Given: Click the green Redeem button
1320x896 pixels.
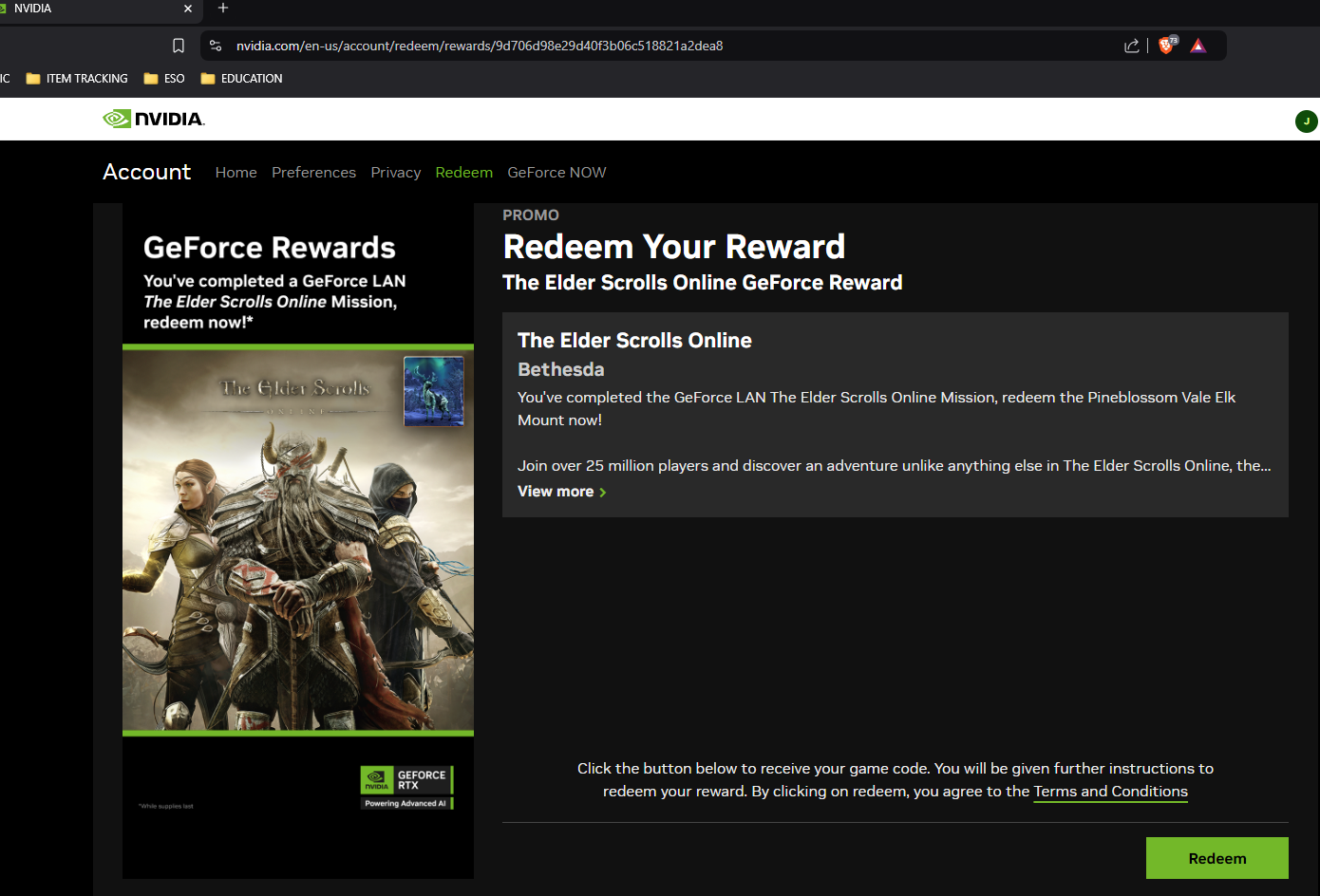Looking at the screenshot, I should (1217, 858).
